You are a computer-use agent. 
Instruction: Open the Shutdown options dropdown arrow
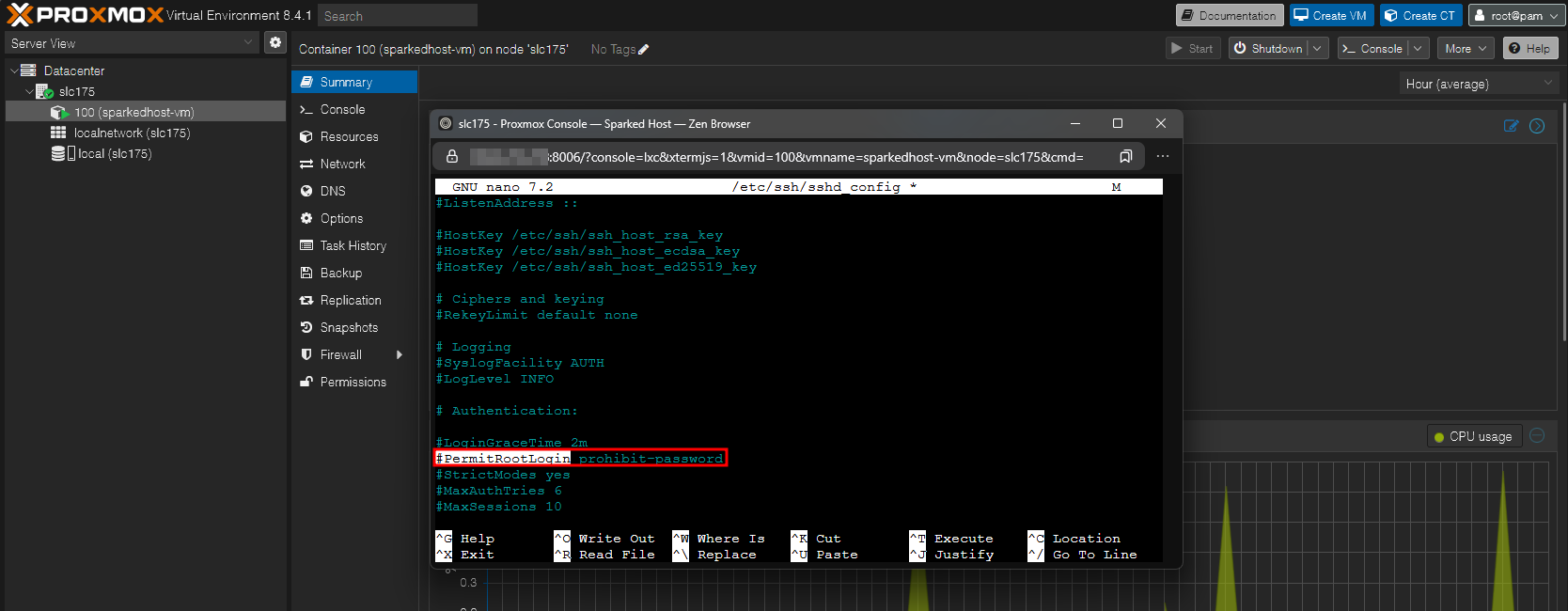coord(1318,48)
